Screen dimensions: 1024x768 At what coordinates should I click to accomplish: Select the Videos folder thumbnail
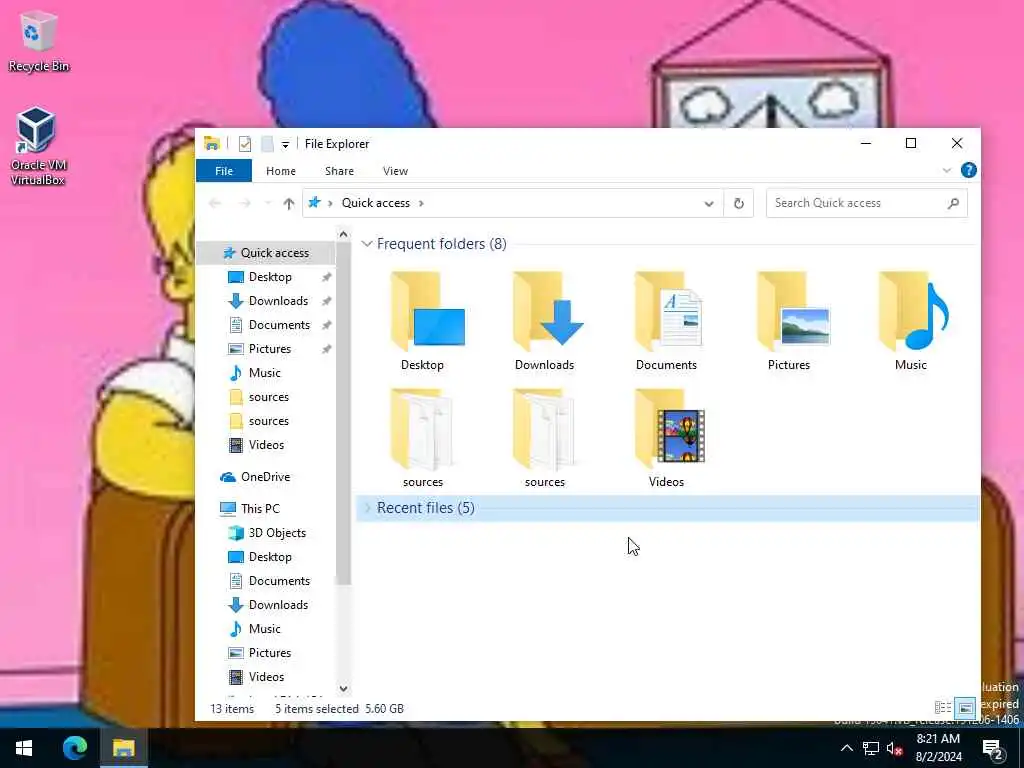(666, 438)
